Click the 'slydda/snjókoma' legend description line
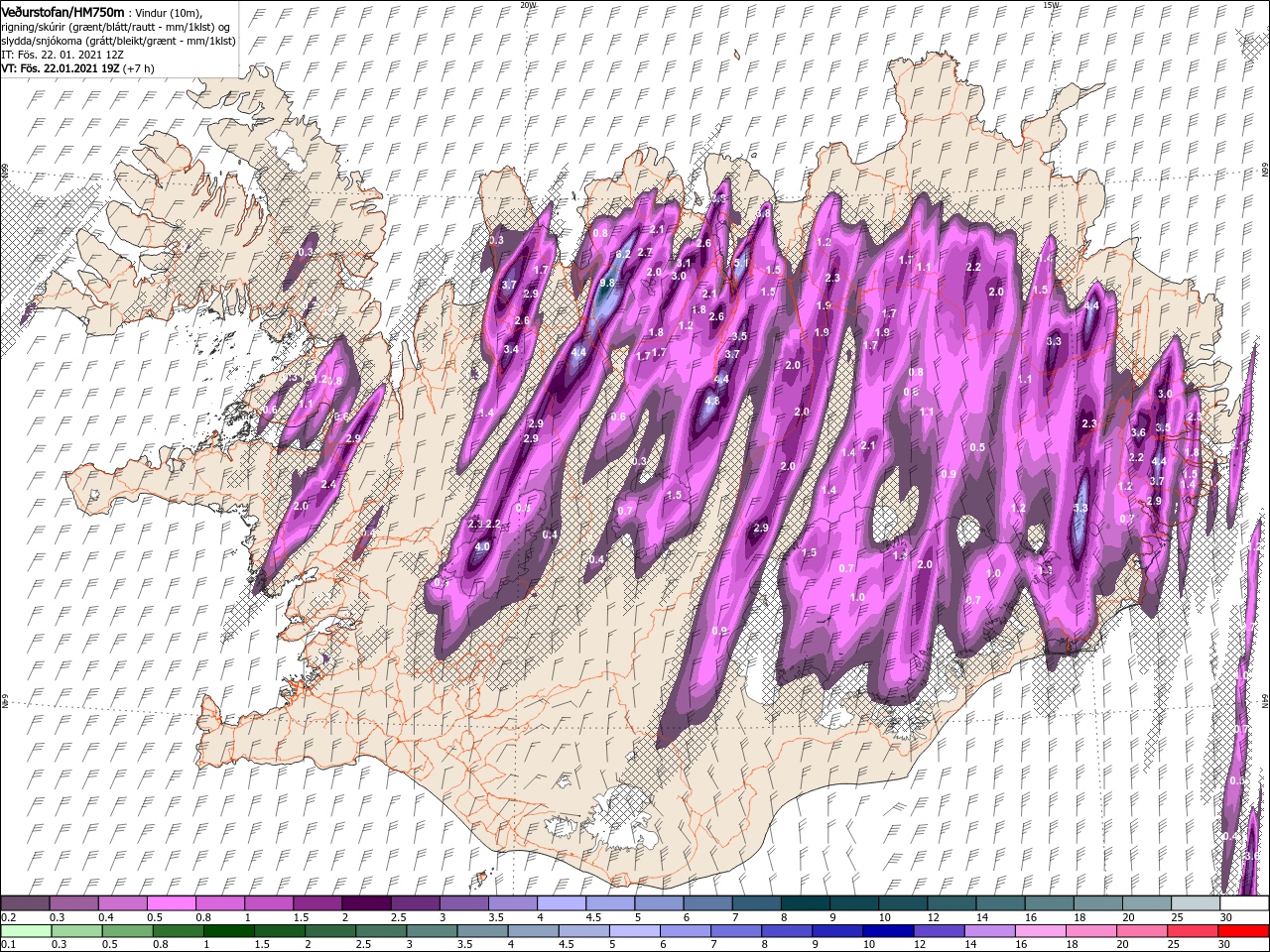1270x952 pixels. tap(118, 40)
